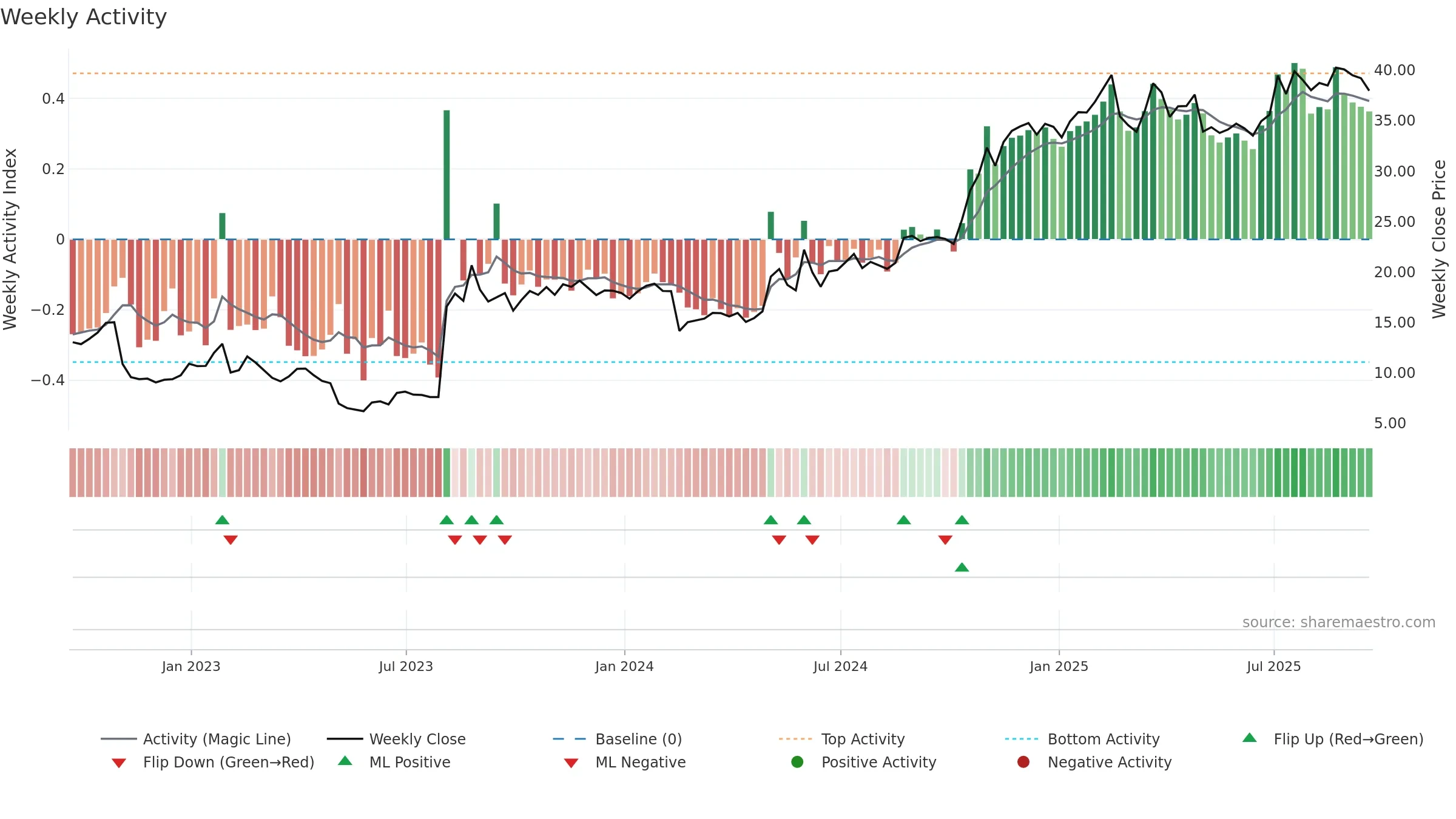Click the green ML Positive legend triangle
The image size is (1456, 819).
point(345,761)
